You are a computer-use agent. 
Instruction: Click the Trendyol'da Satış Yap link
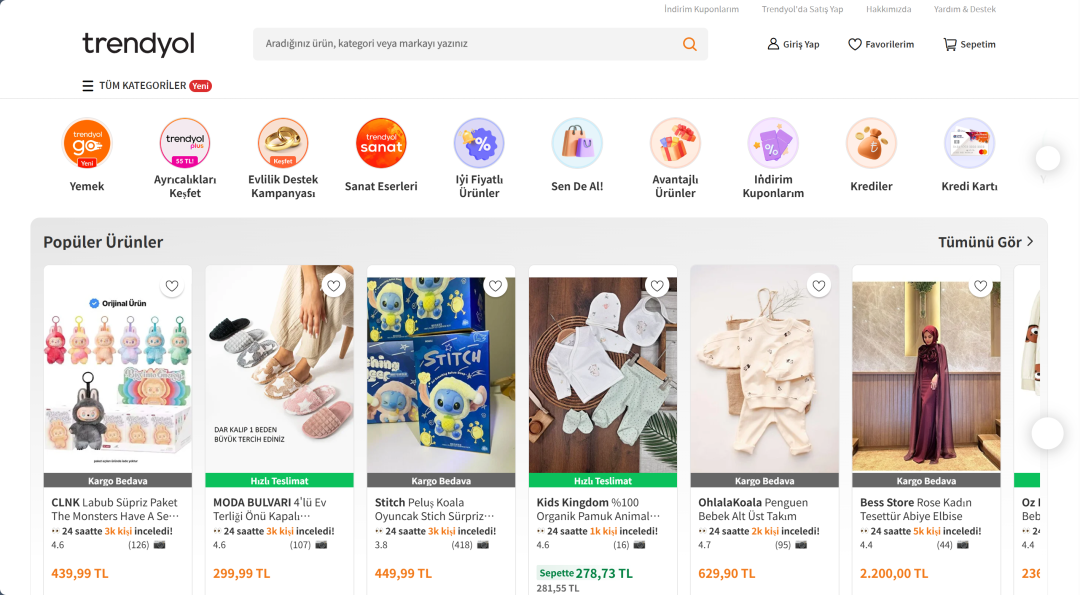pos(802,9)
